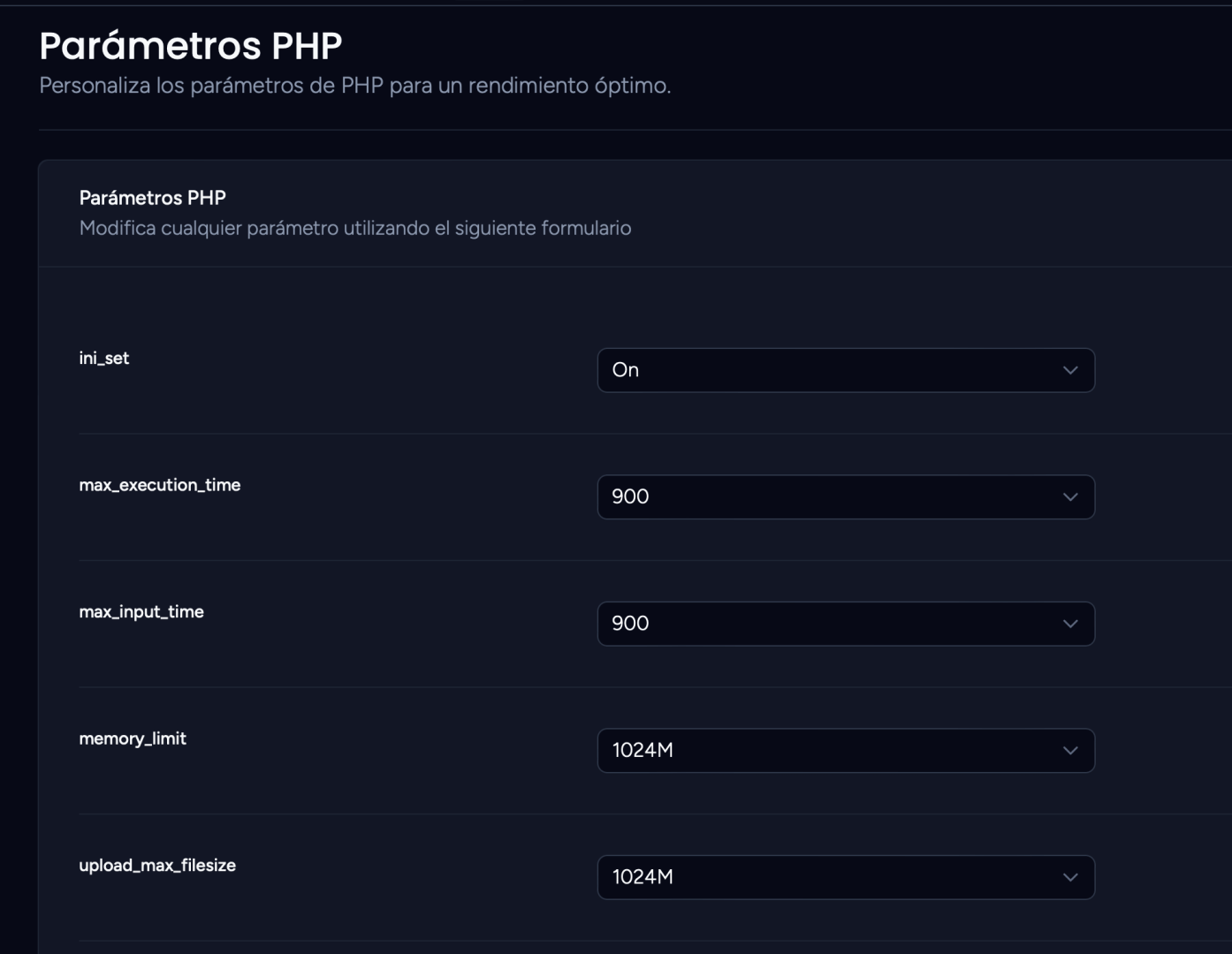The image size is (1232, 954).
Task: Click the large Parámetros PHP page title
Action: click(x=191, y=45)
